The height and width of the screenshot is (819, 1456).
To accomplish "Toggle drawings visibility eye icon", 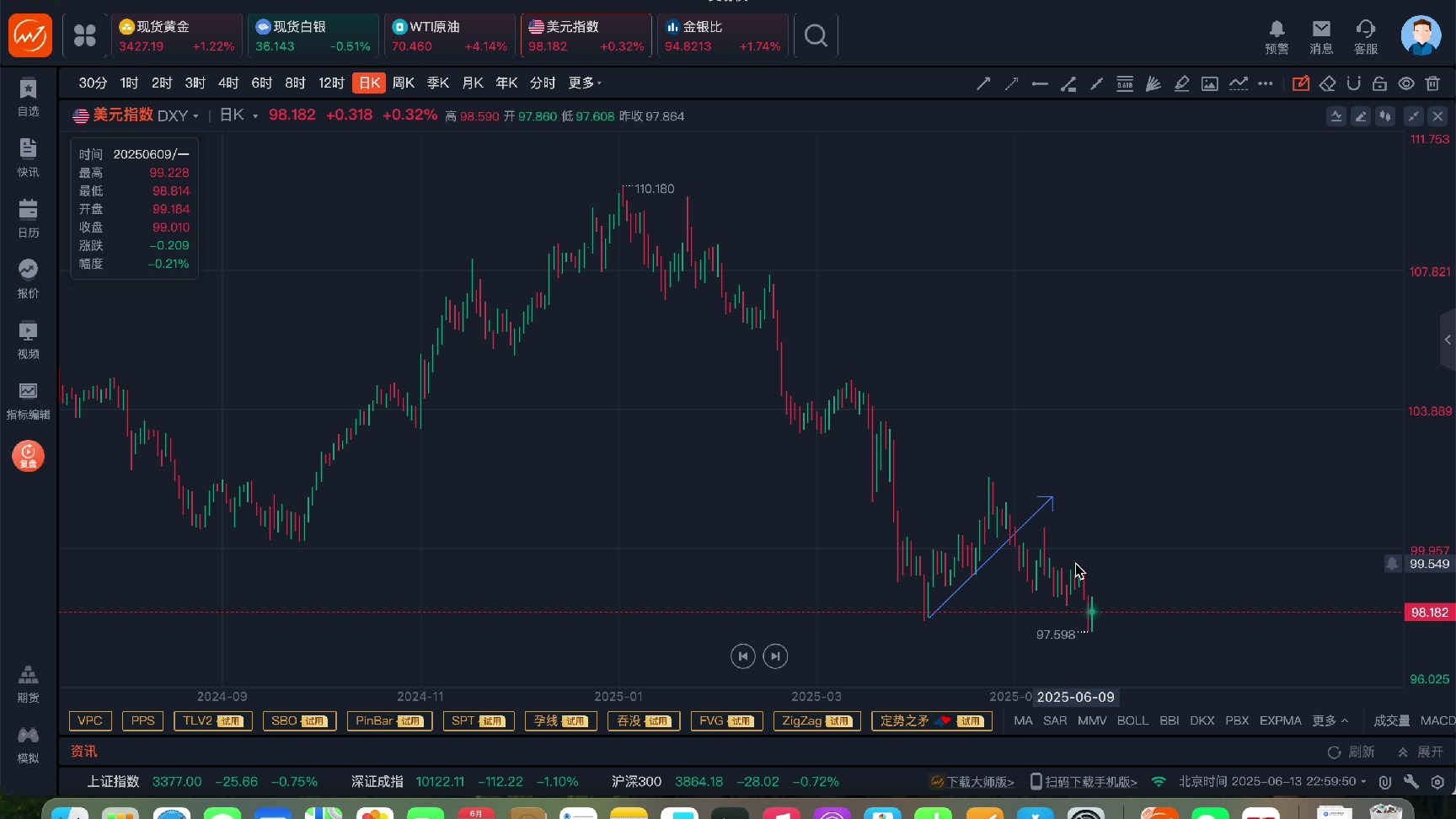I will coord(1406,83).
